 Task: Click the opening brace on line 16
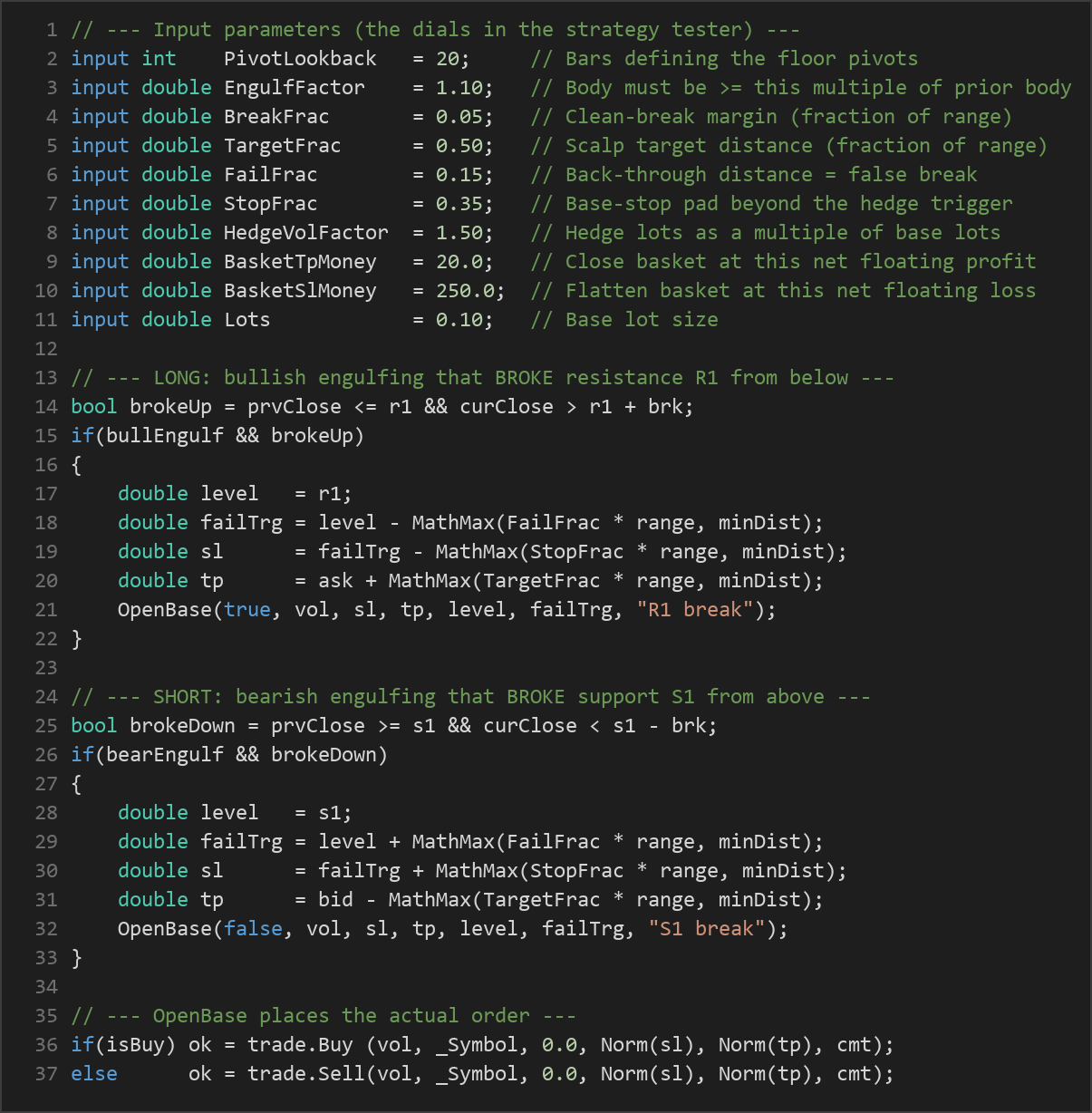76,465
